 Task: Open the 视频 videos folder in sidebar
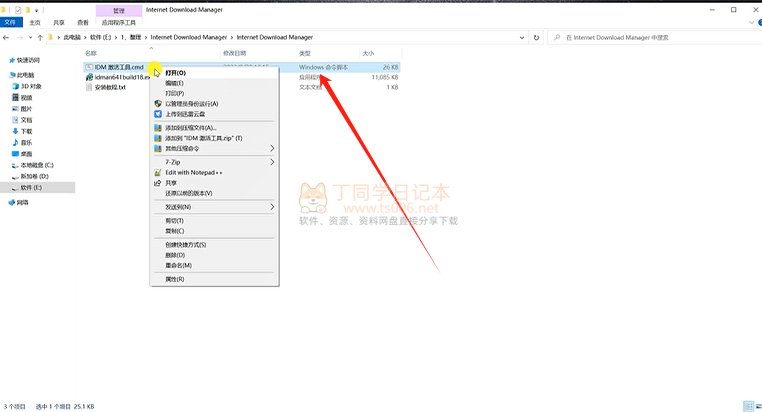click(x=22, y=98)
